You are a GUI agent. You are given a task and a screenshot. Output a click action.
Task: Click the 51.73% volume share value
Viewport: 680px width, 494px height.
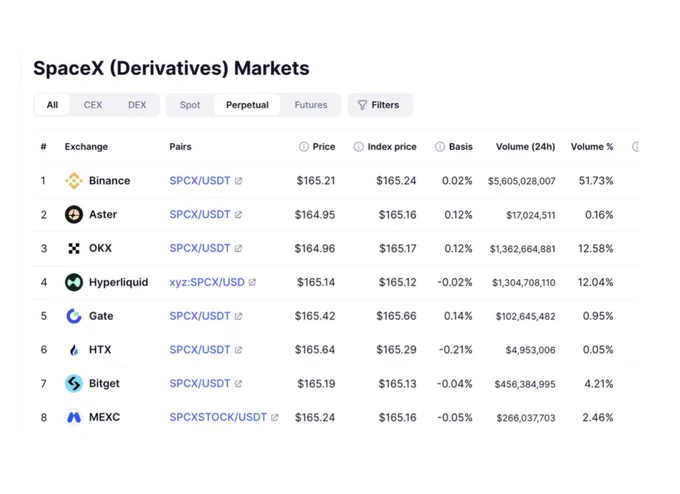coord(596,181)
